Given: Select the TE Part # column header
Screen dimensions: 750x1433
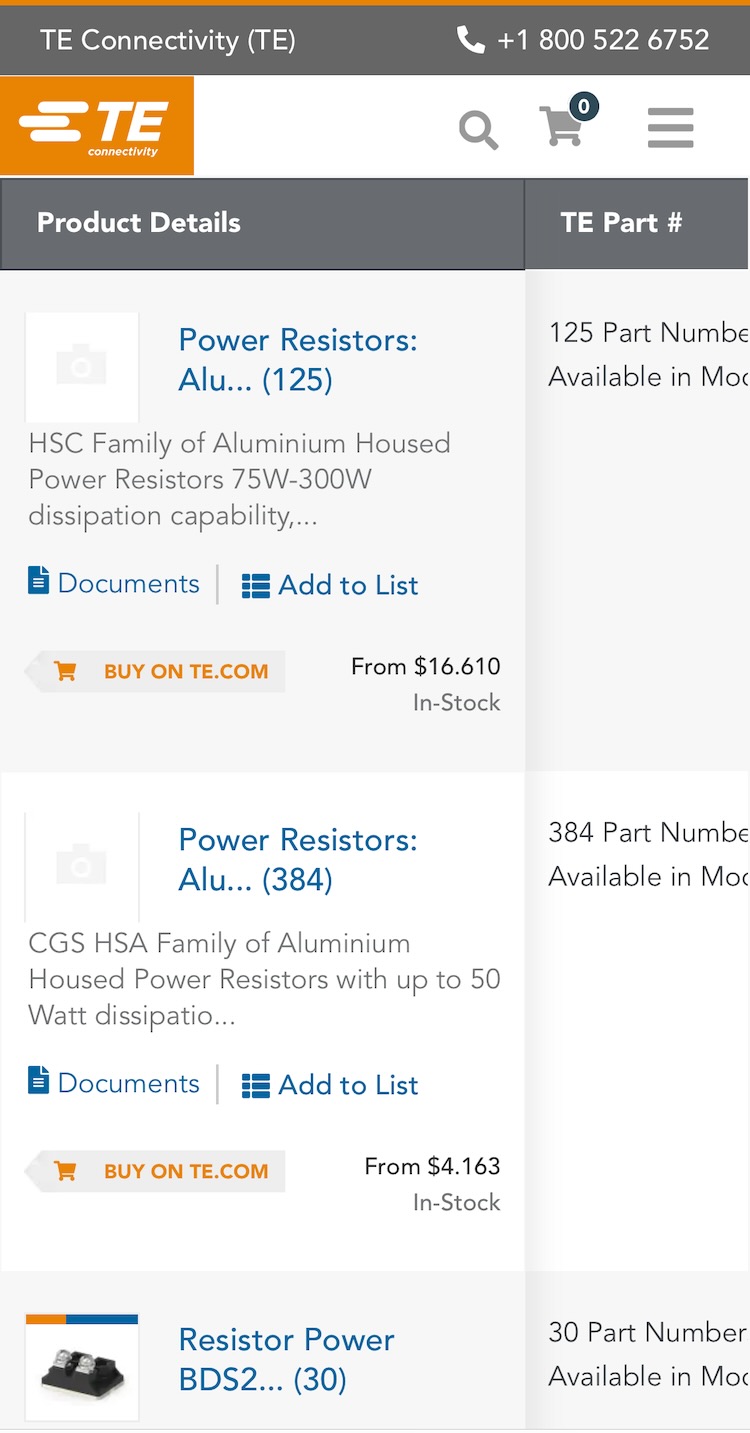Looking at the screenshot, I should pos(621,223).
